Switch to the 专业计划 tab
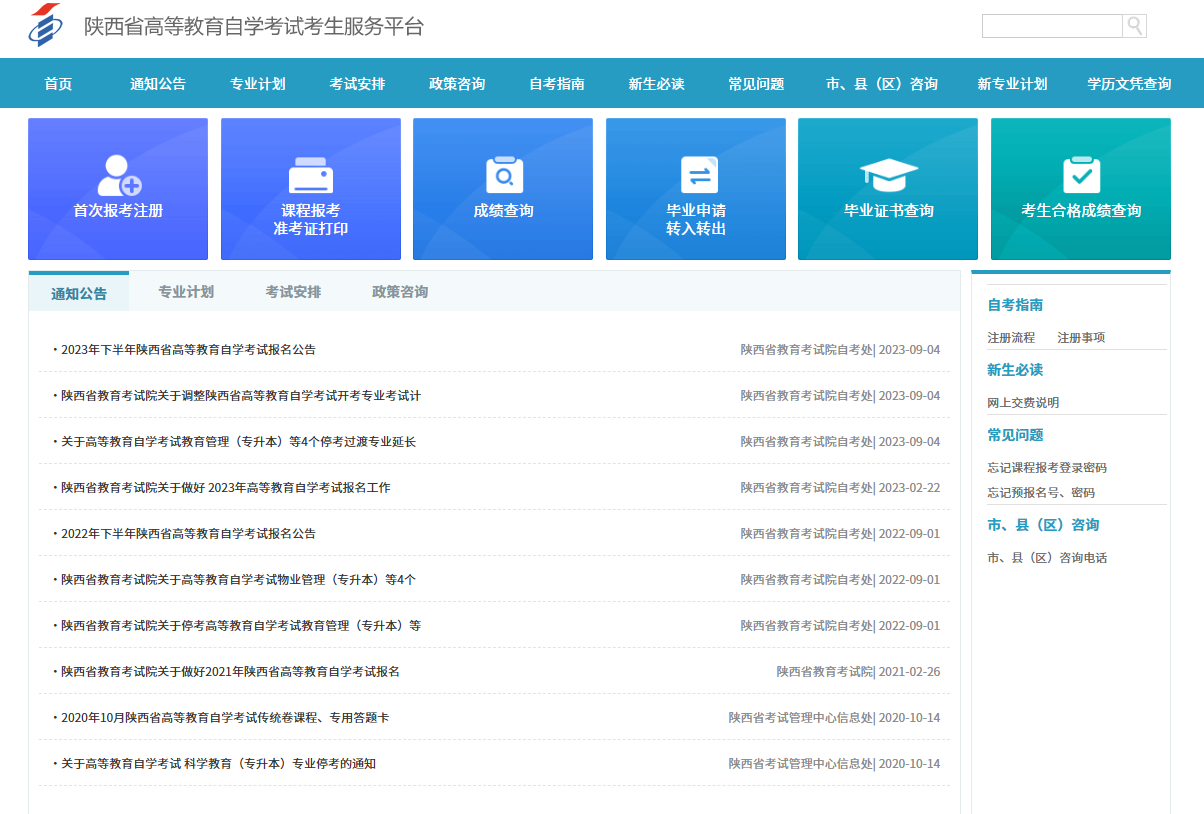The width and height of the screenshot is (1204, 814). pos(186,292)
